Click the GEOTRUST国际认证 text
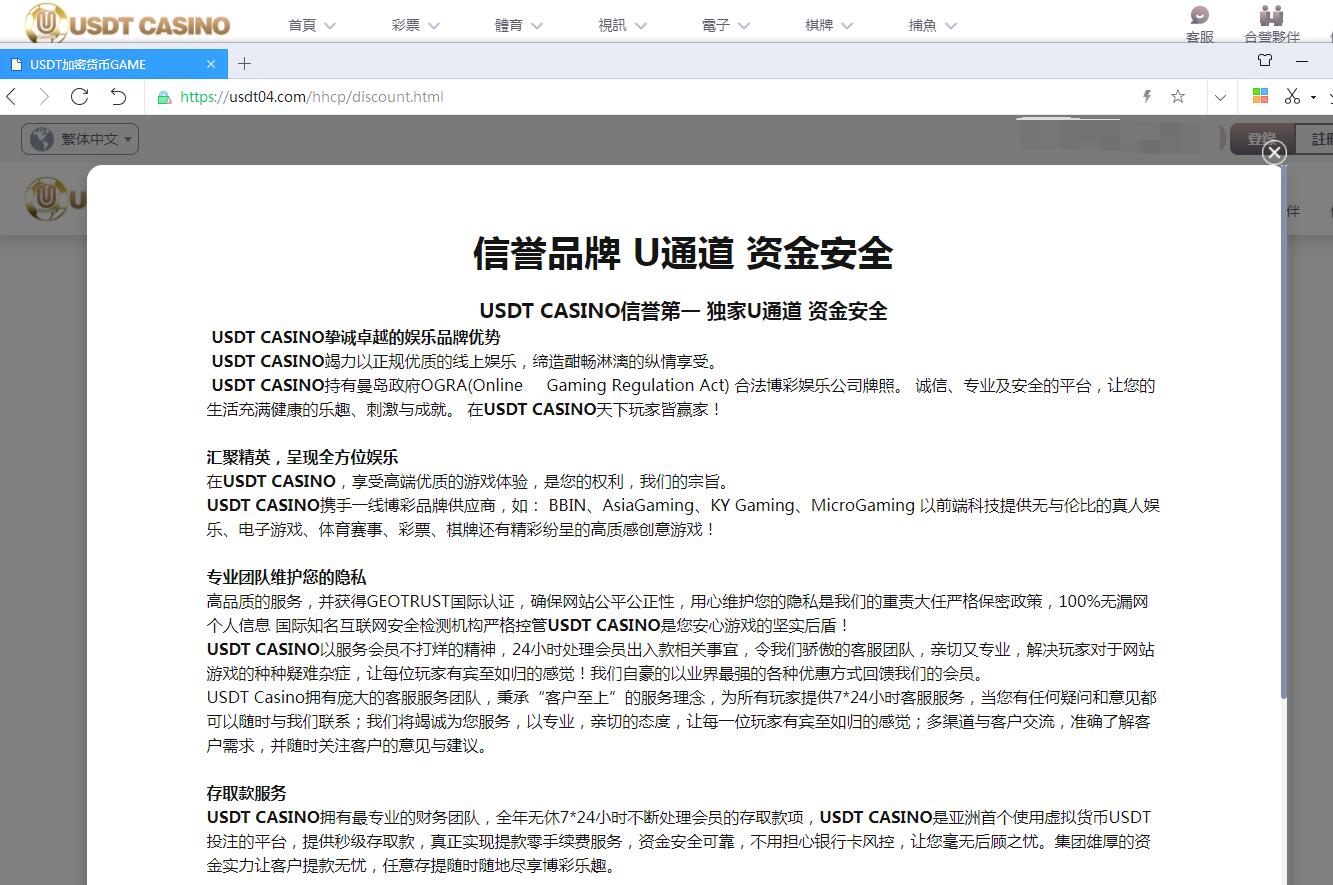 [x=441, y=602]
